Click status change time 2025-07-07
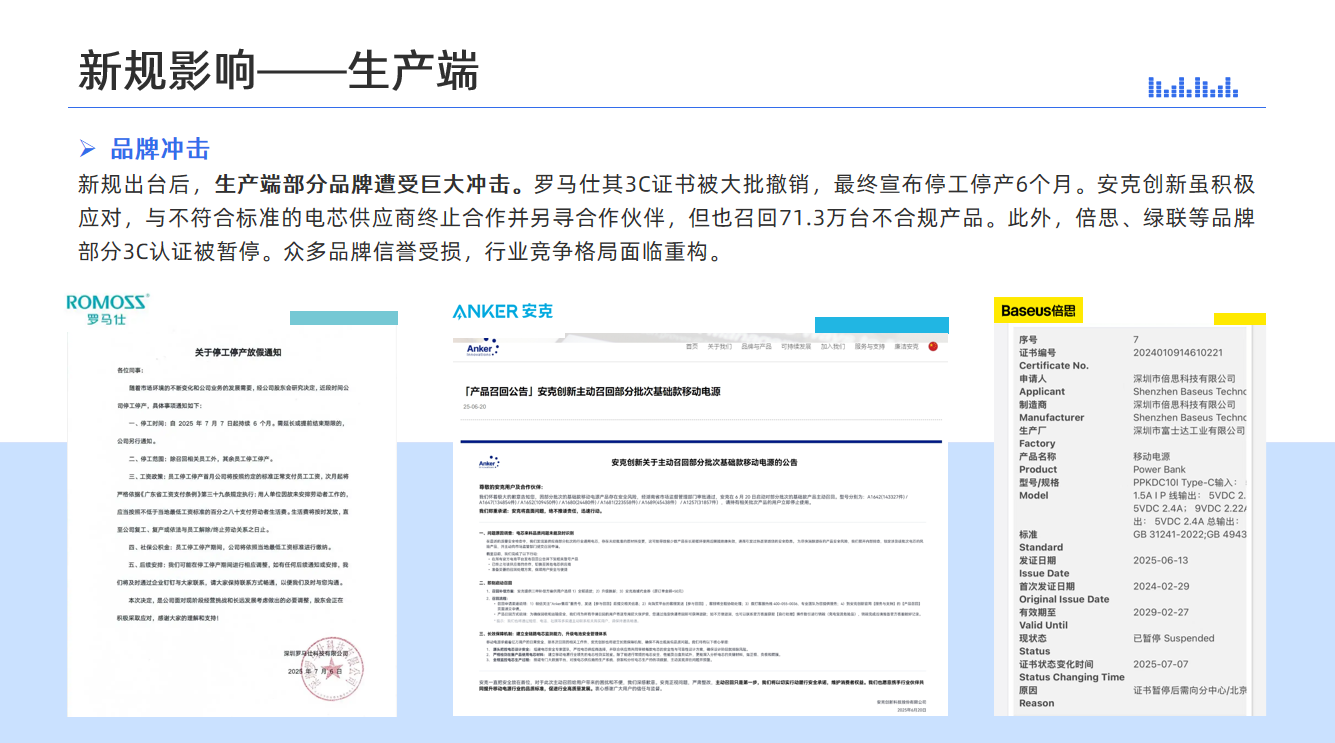The height and width of the screenshot is (743, 1335). tap(1161, 665)
